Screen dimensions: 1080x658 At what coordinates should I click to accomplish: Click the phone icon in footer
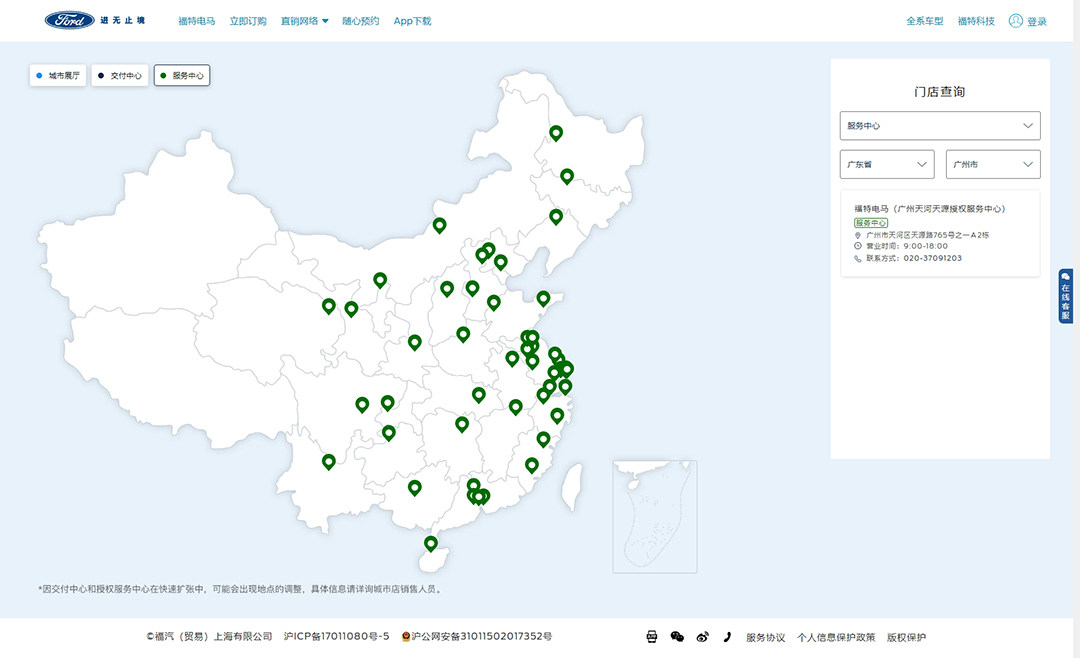click(x=727, y=637)
